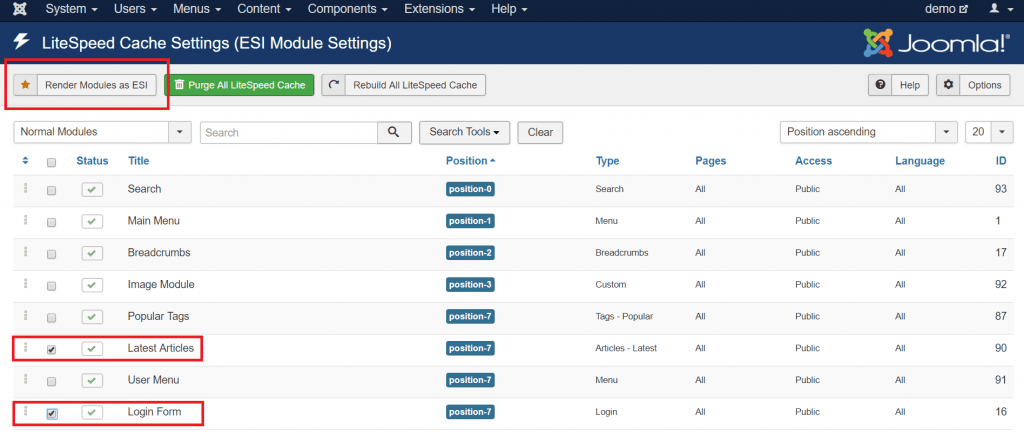This screenshot has width=1024, height=437.
Task: Click Purge All LiteSpeed Cache button
Action: (240, 85)
